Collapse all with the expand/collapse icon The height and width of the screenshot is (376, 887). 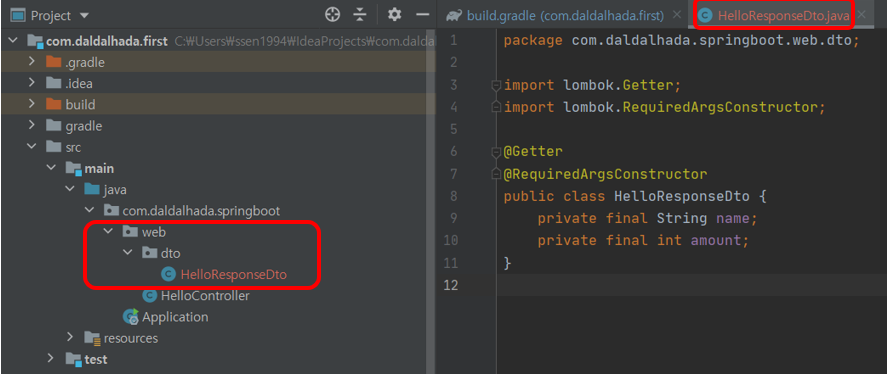click(360, 15)
